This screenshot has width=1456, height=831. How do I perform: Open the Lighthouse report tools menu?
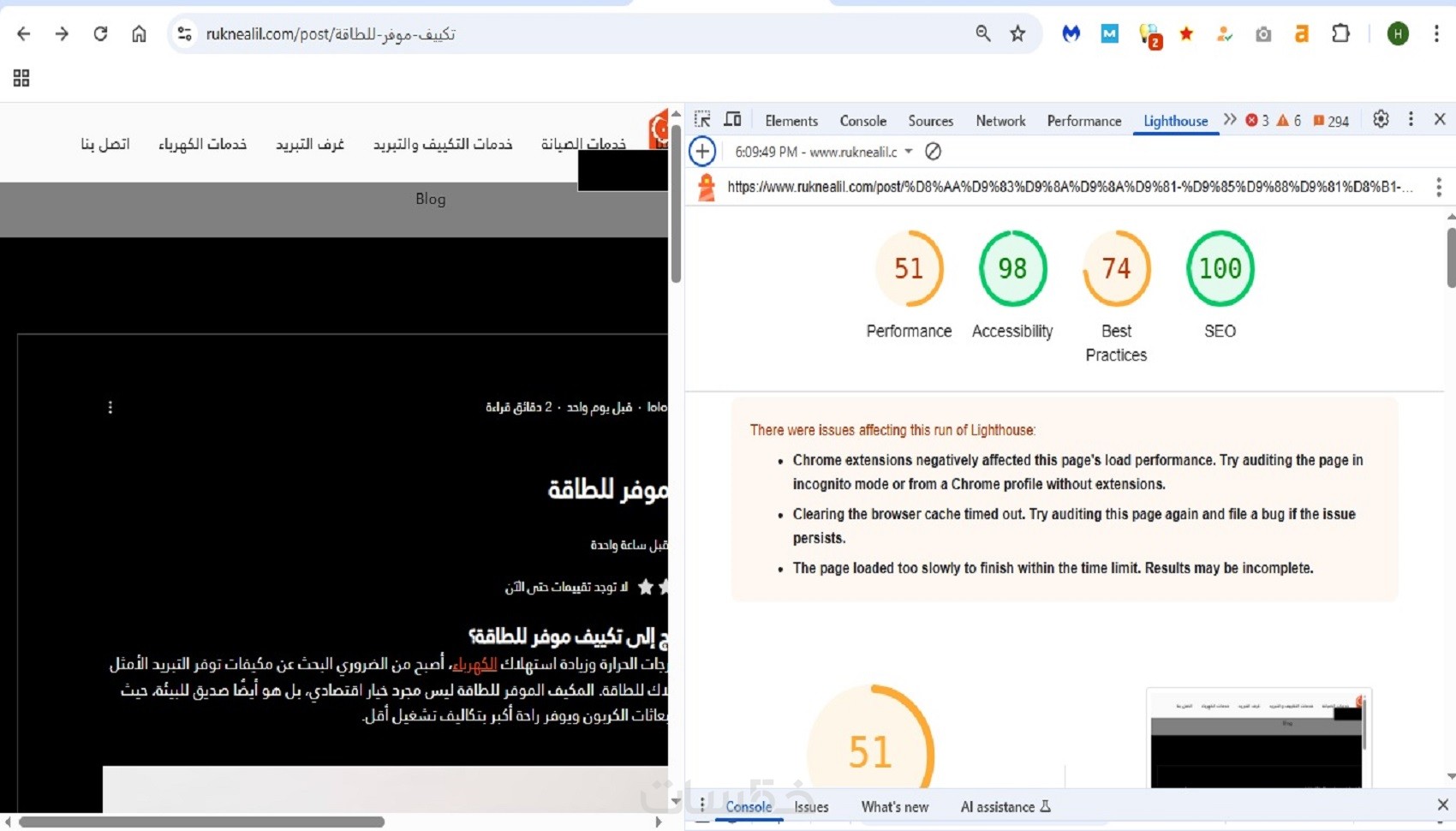[1439, 187]
